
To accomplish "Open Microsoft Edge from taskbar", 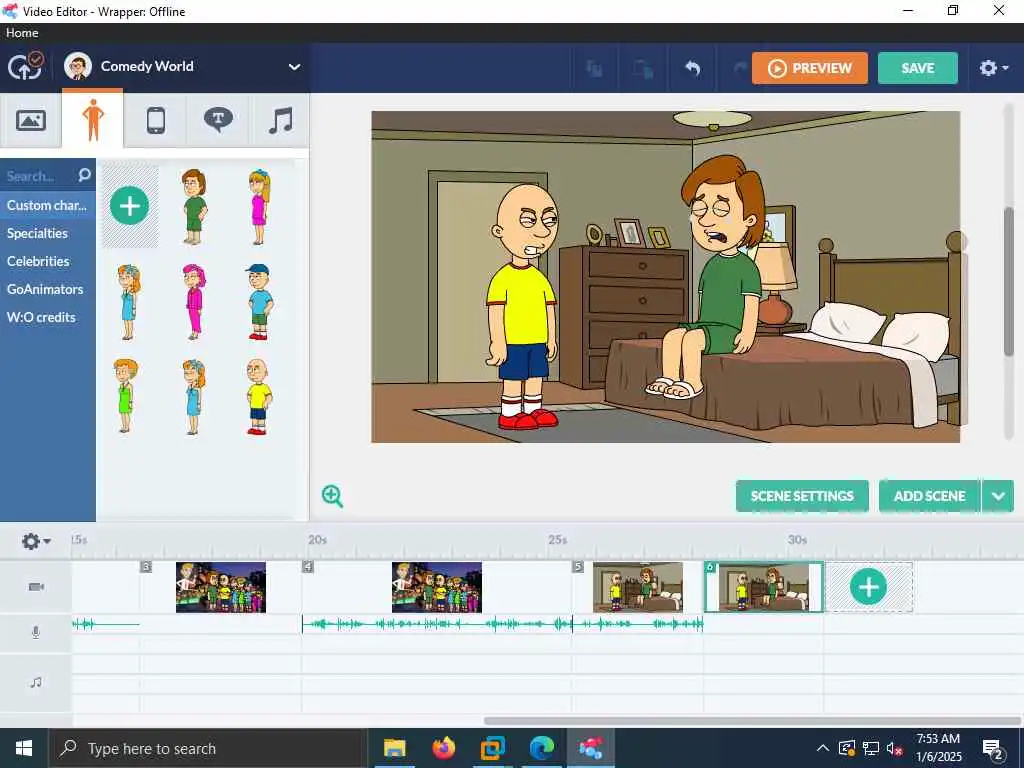I will pos(541,748).
